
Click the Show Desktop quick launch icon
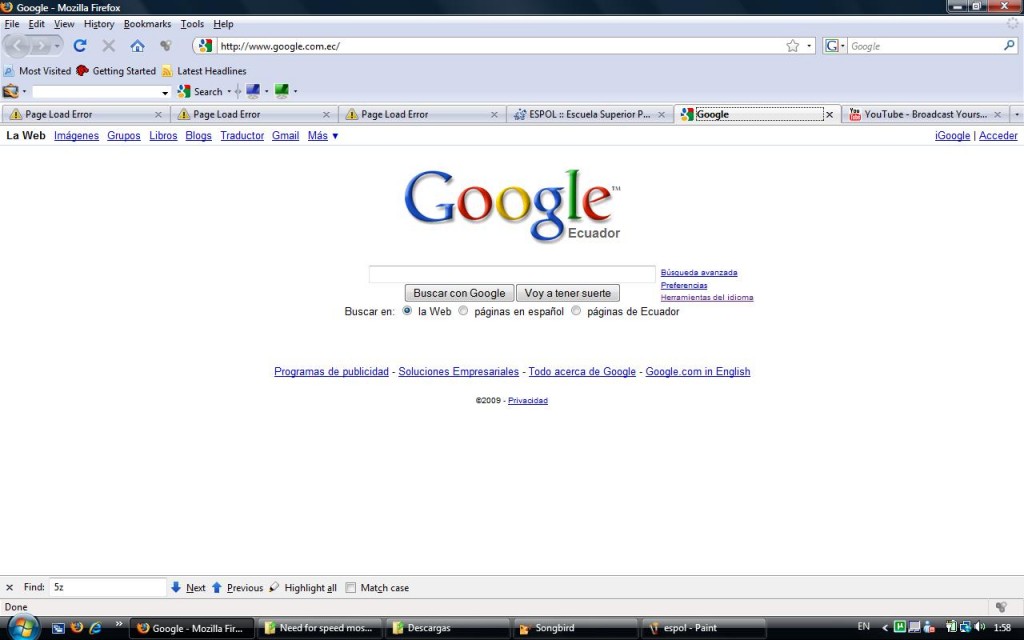click(x=58, y=628)
